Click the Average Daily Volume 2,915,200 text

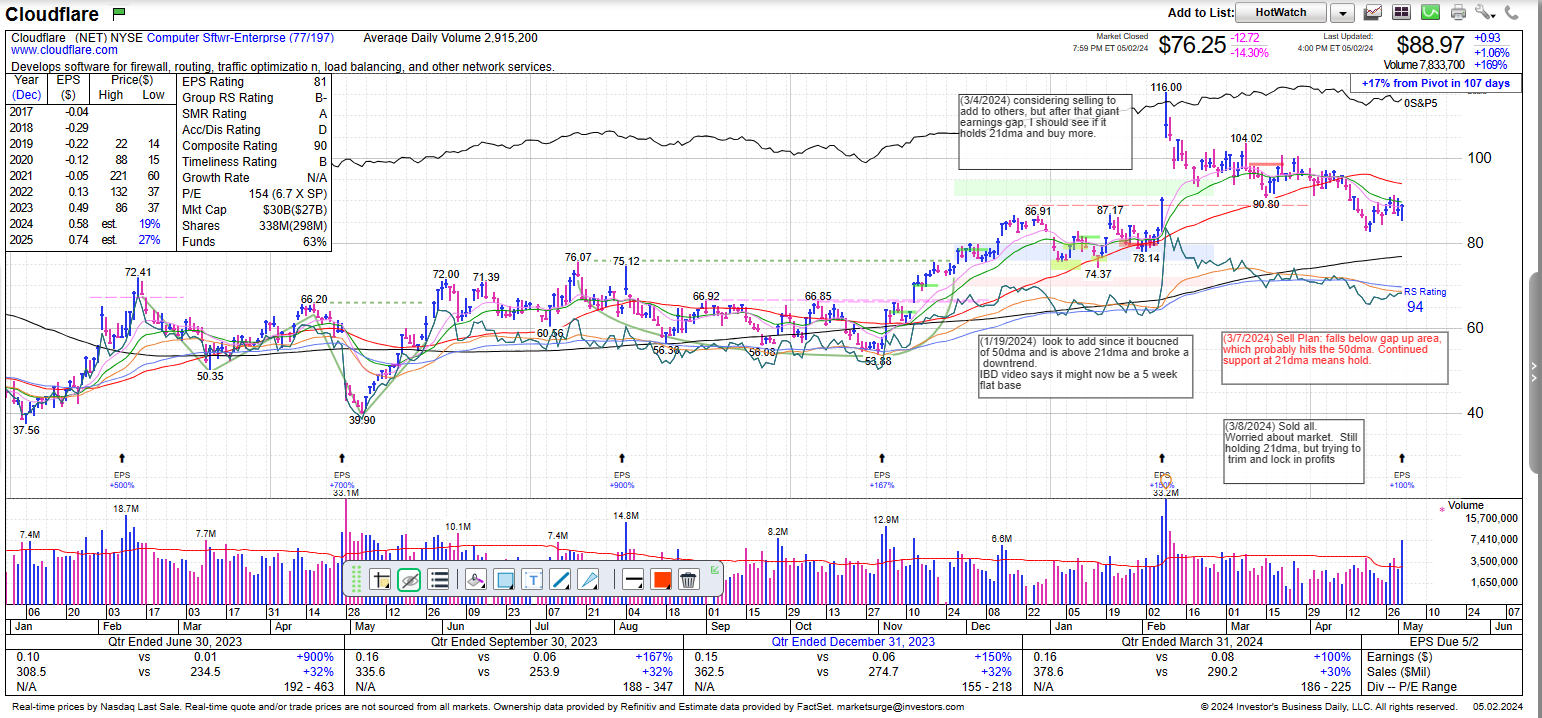click(450, 38)
